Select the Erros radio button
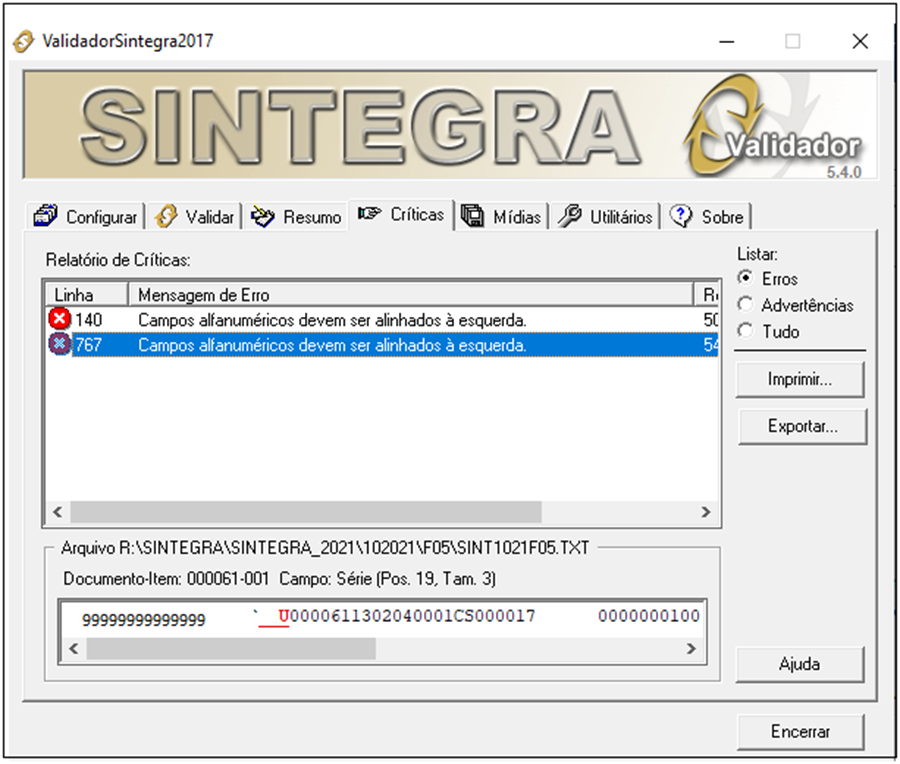This screenshot has height=764, width=900. pos(745,278)
